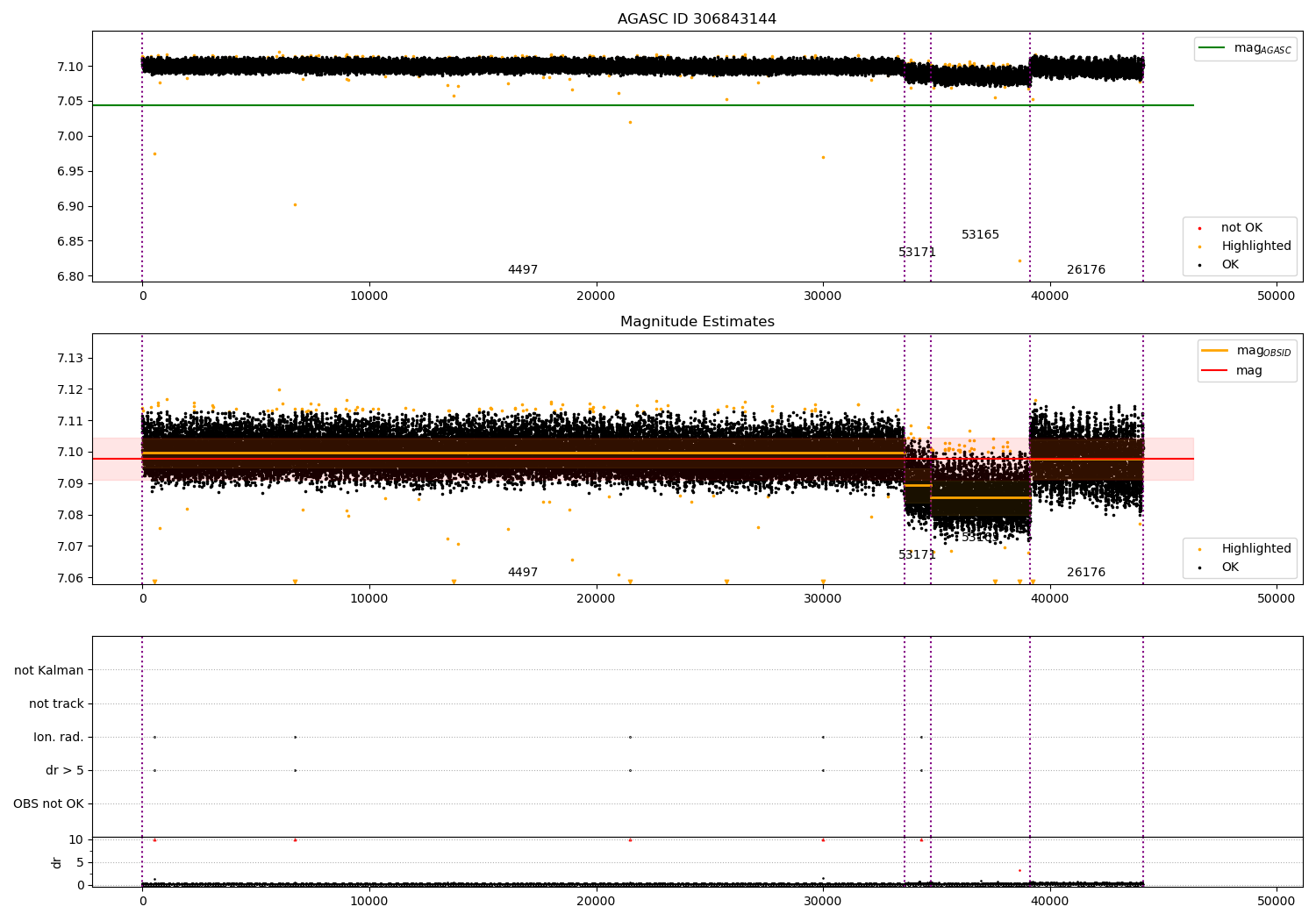
Task: Click the 'not Kalman' row label
Action: coord(49,671)
